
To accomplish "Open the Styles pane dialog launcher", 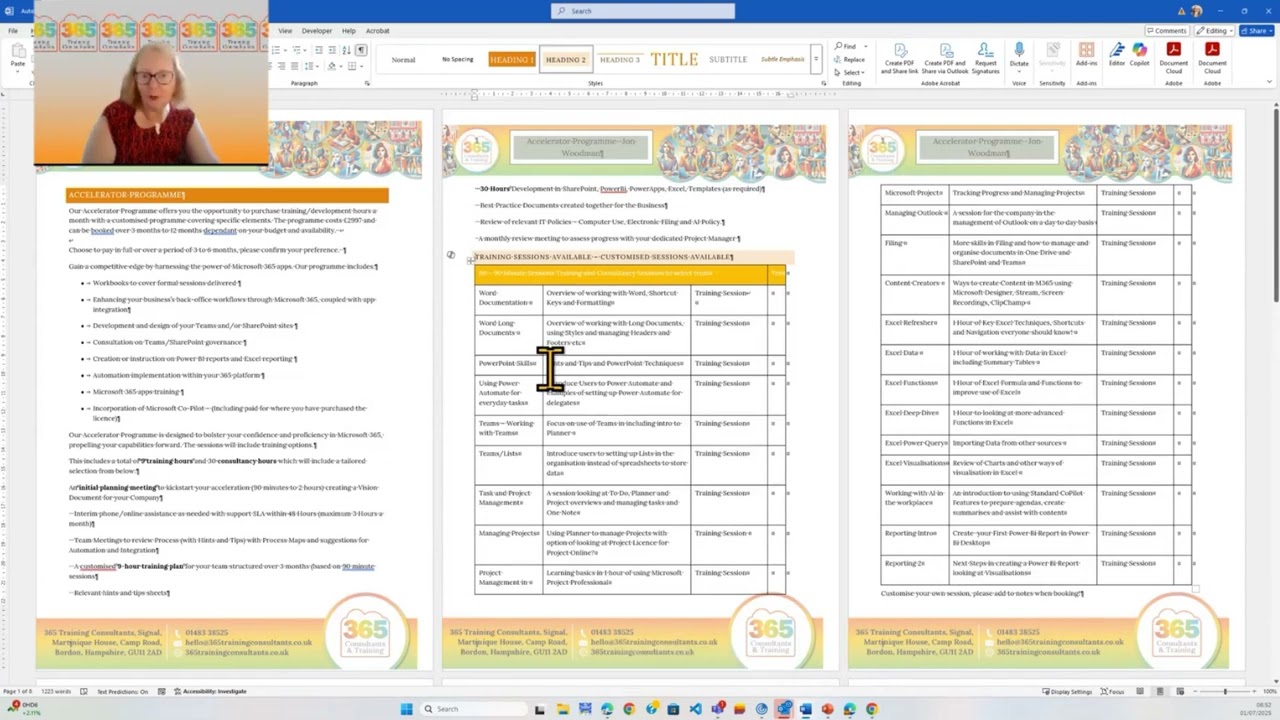I will [822, 83].
